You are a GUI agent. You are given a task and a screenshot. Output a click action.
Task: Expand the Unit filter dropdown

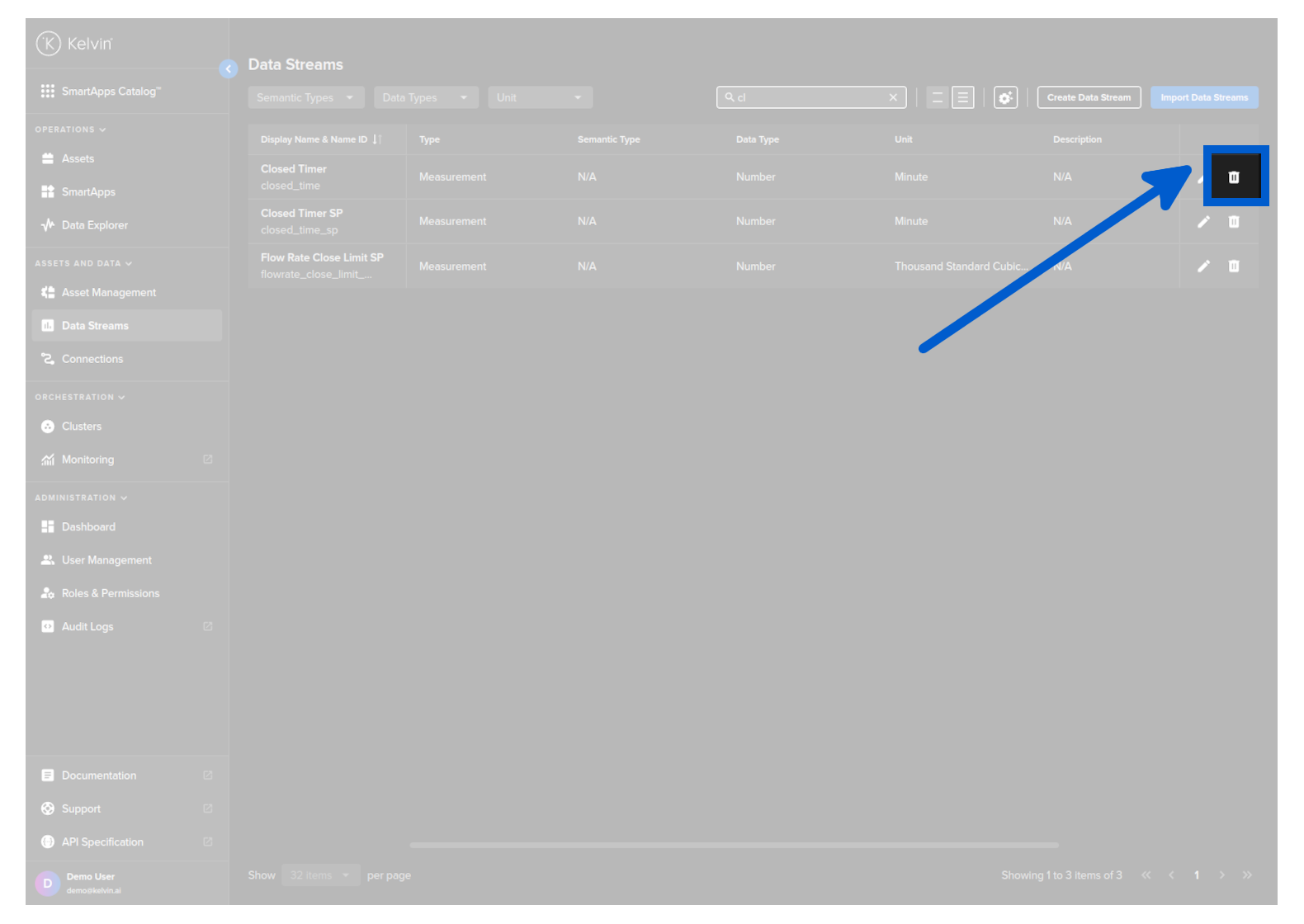[540, 97]
